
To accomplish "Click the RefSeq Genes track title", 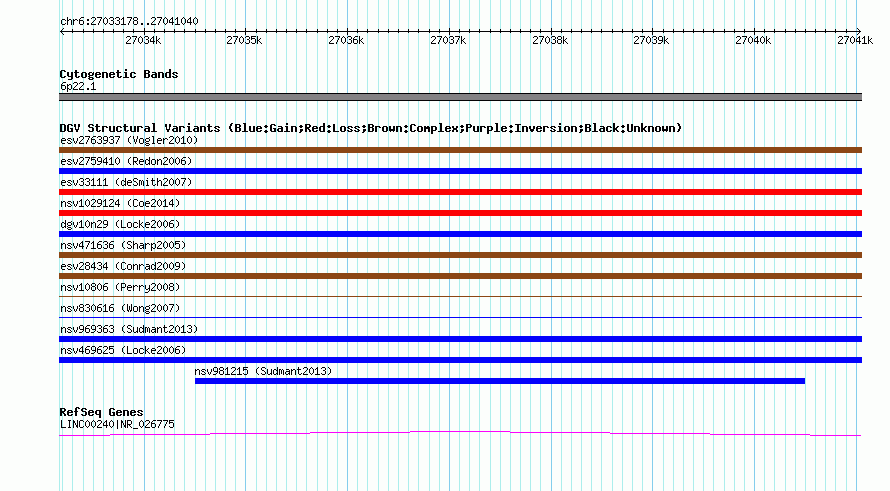I will click(x=101, y=412).
